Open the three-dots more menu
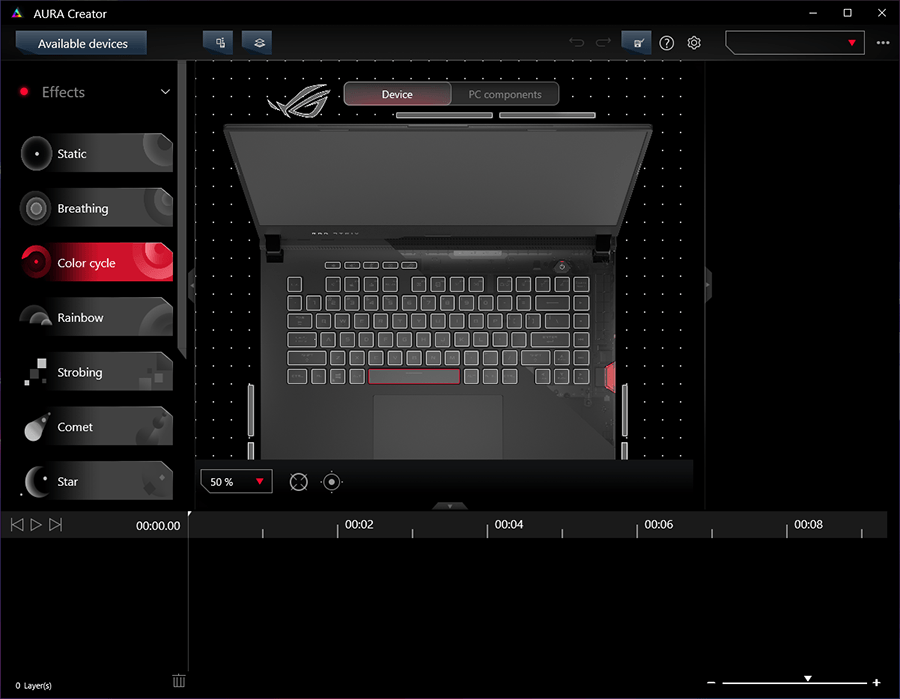 point(883,43)
